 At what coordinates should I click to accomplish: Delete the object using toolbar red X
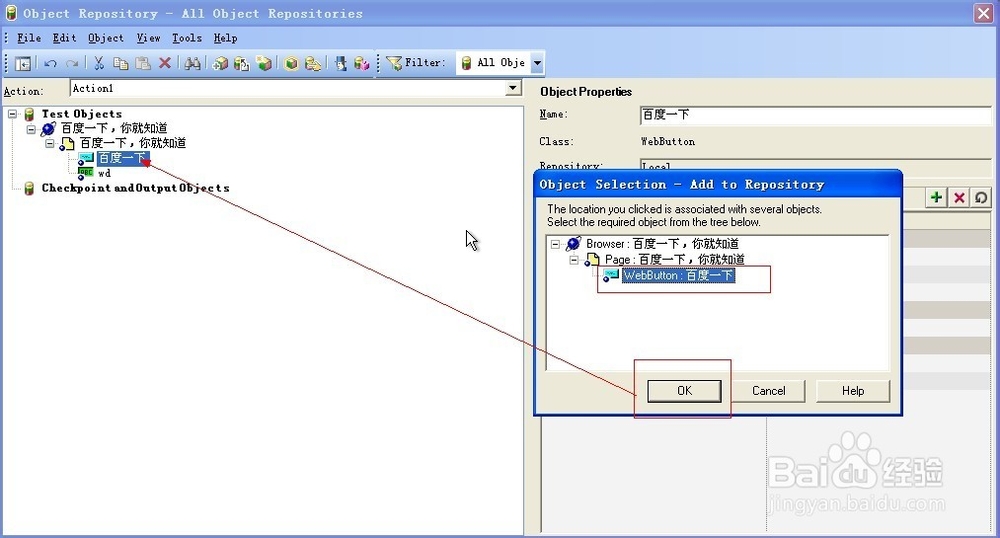coord(165,62)
